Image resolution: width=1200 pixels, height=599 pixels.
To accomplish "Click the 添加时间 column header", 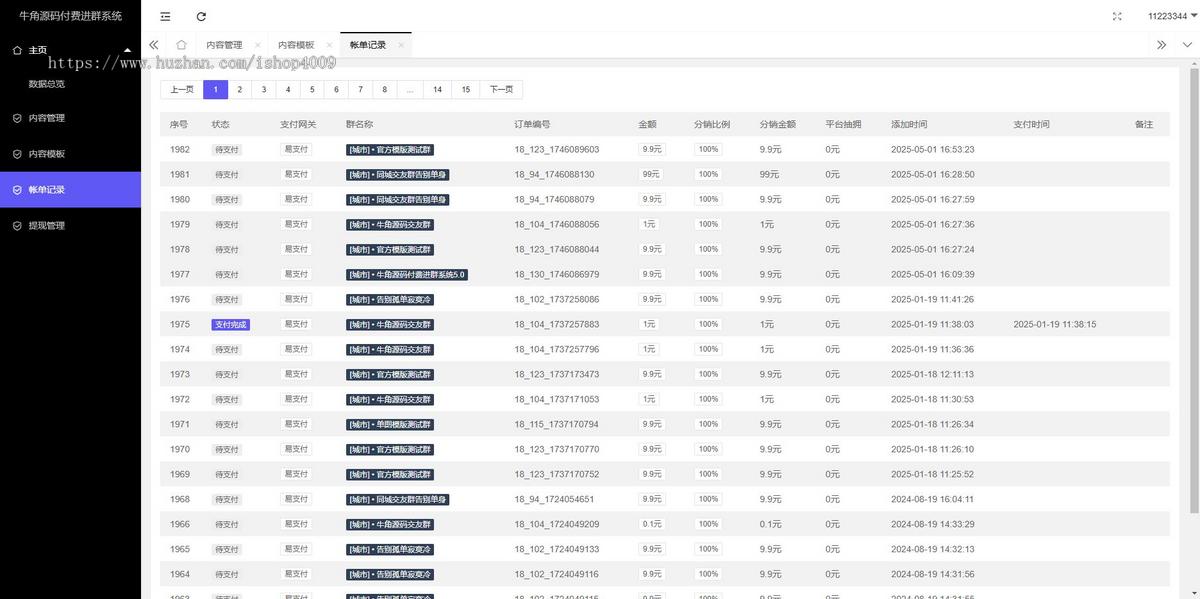I will point(909,125).
